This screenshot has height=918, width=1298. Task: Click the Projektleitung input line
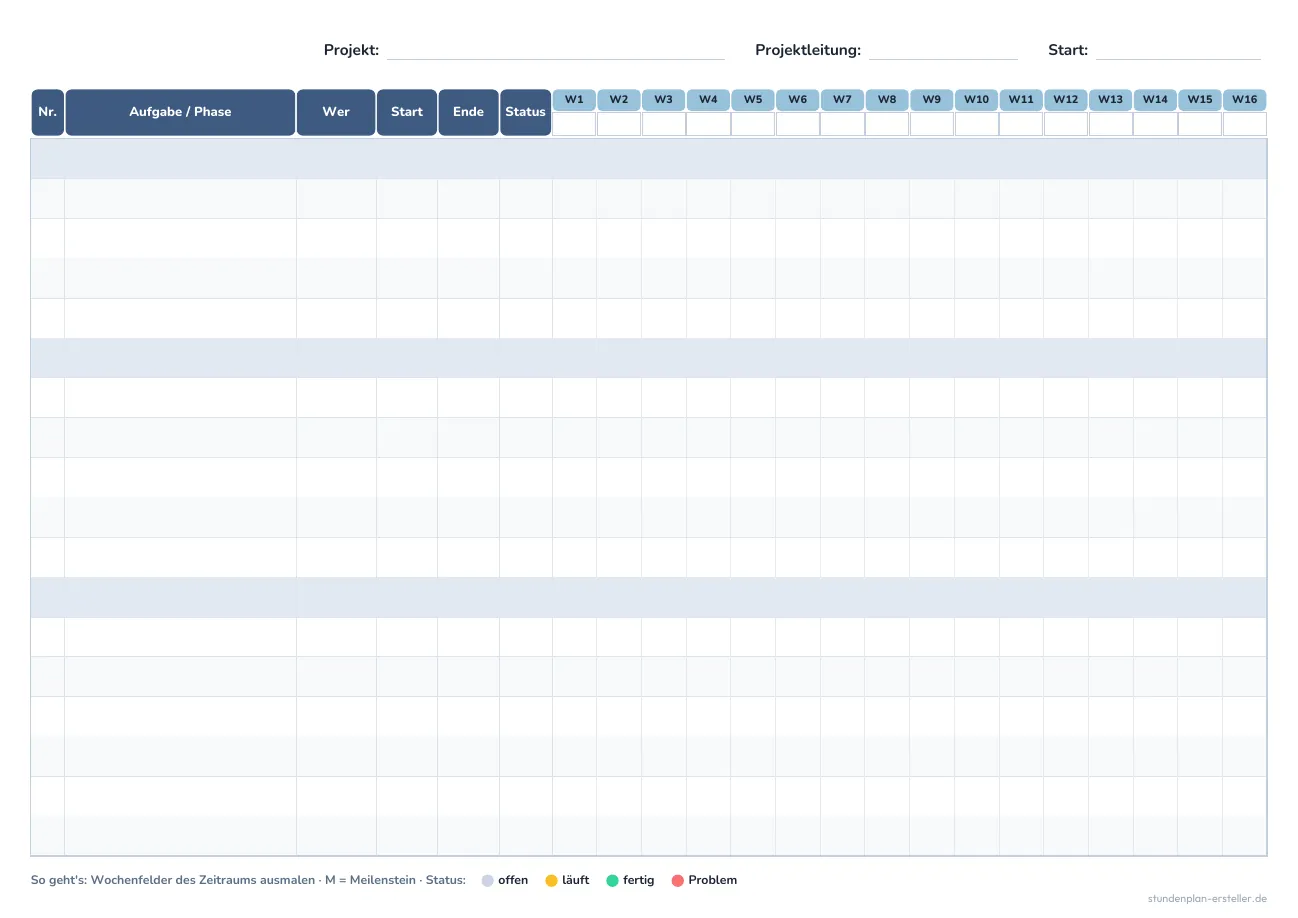943,51
